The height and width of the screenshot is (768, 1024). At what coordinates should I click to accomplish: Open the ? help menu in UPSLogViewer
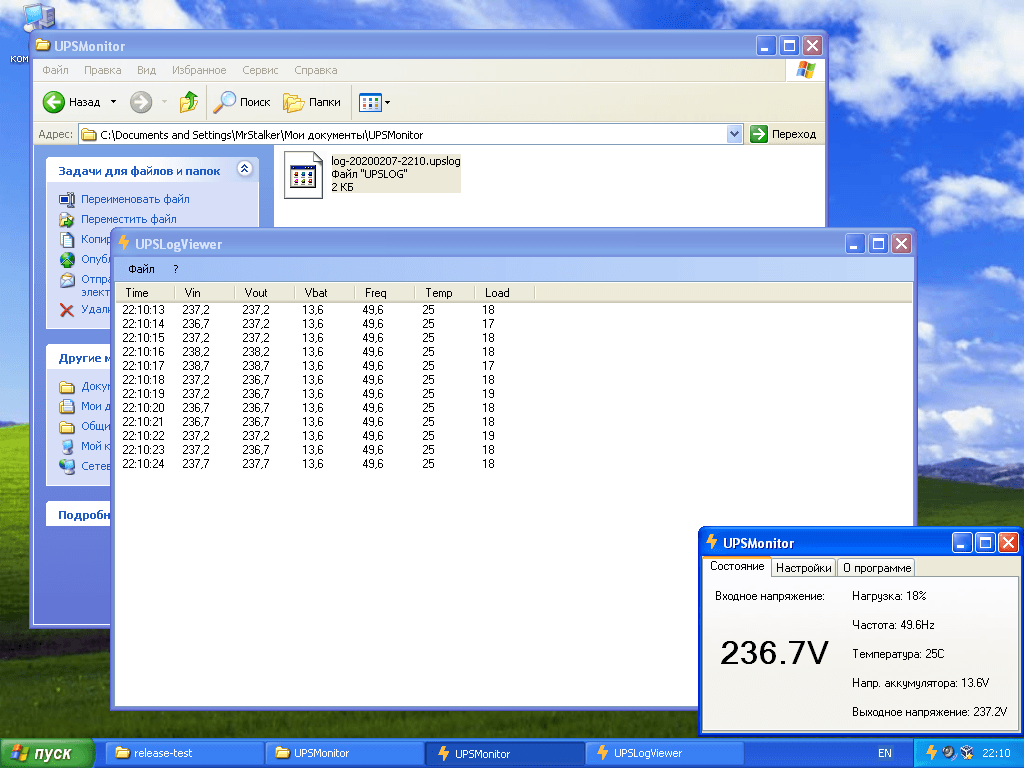(176, 269)
